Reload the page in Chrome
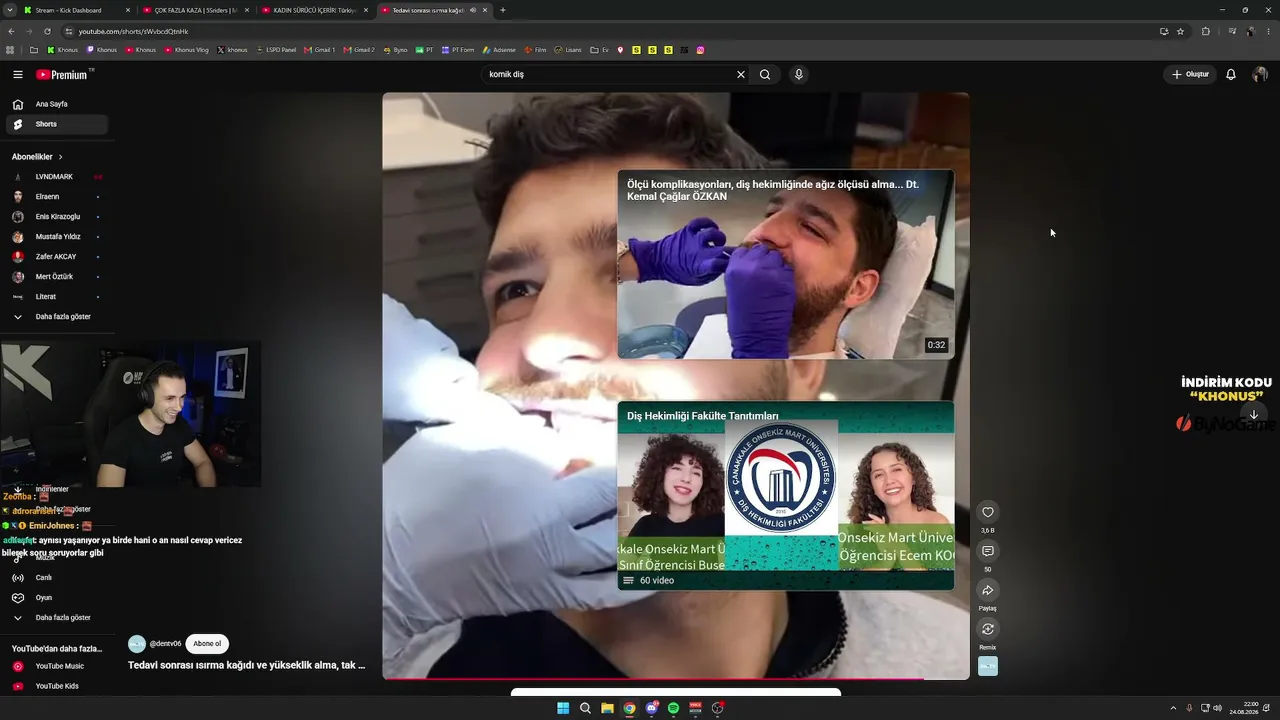Image resolution: width=1280 pixels, height=720 pixels. [x=47, y=31]
